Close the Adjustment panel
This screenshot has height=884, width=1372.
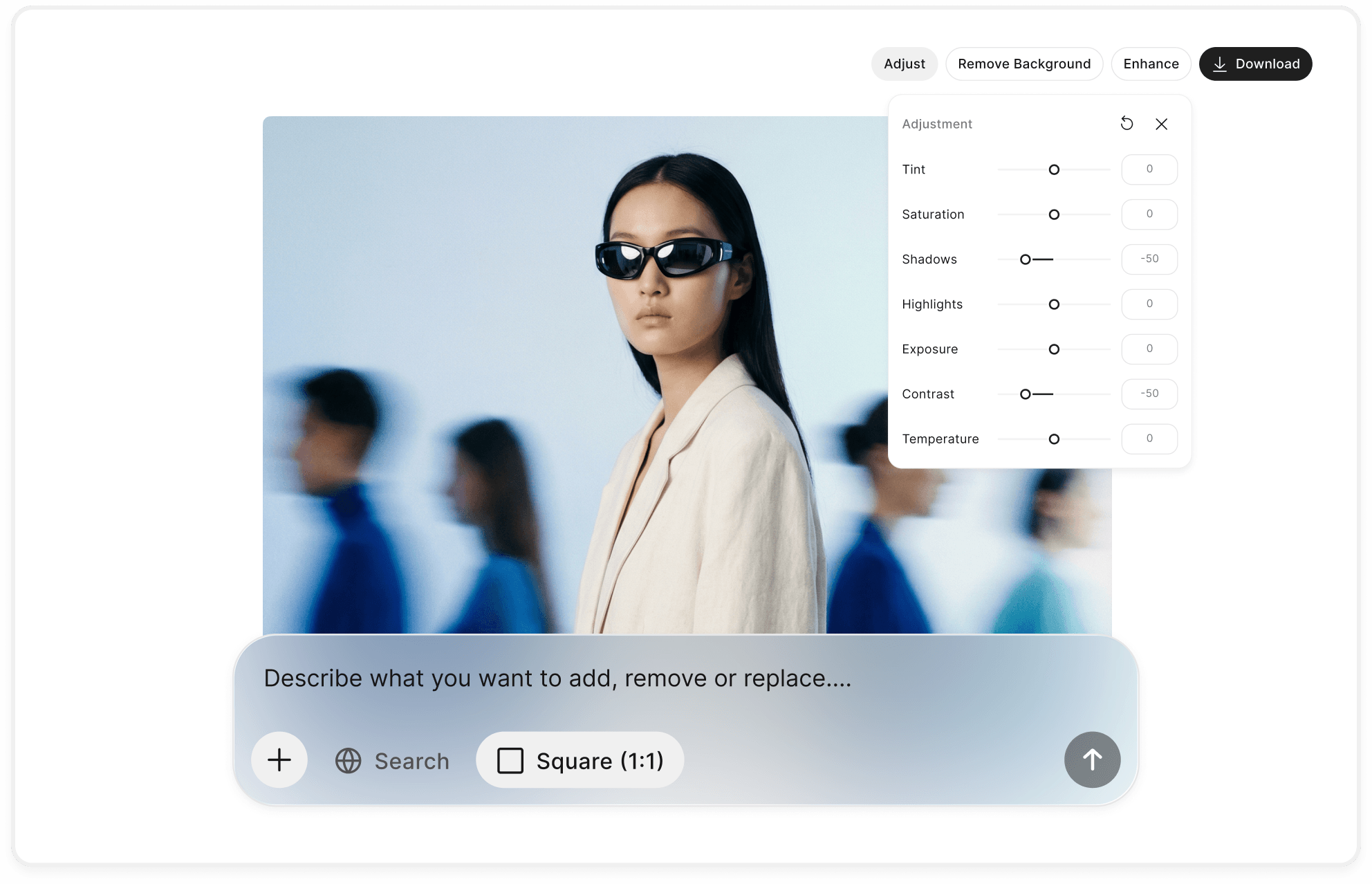point(1162,124)
